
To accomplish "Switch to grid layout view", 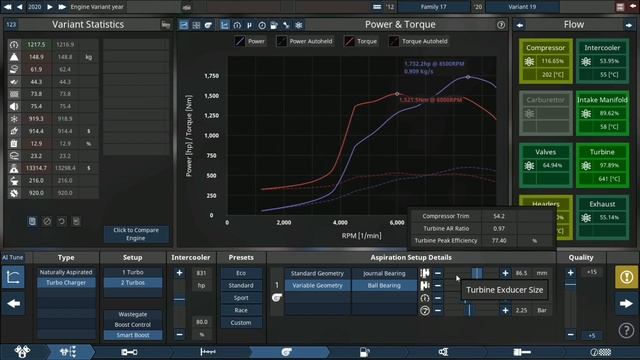I will click(x=196, y=25).
